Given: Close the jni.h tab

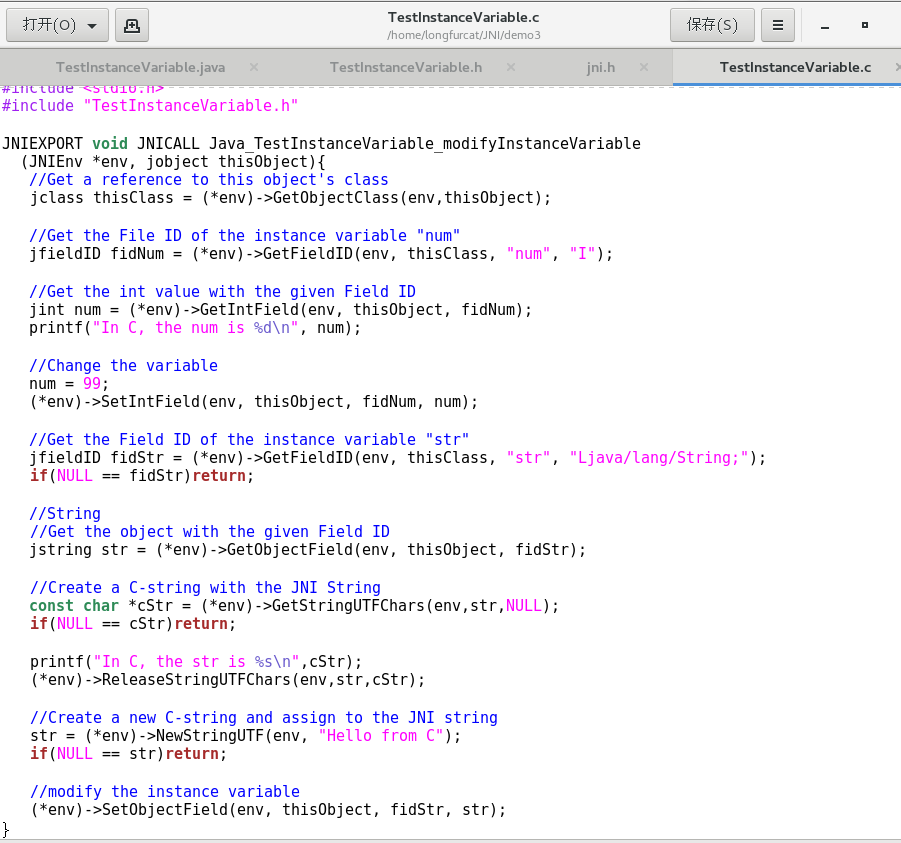Looking at the screenshot, I should point(644,67).
